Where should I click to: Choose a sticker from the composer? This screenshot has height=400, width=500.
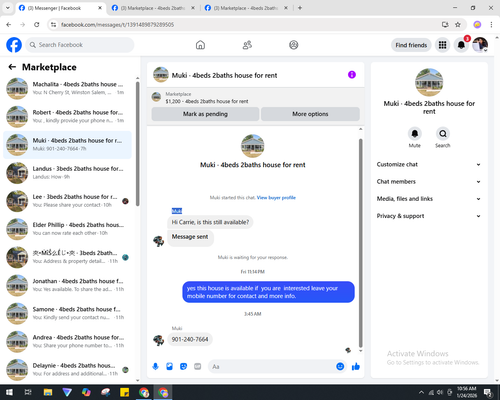tap(183, 367)
